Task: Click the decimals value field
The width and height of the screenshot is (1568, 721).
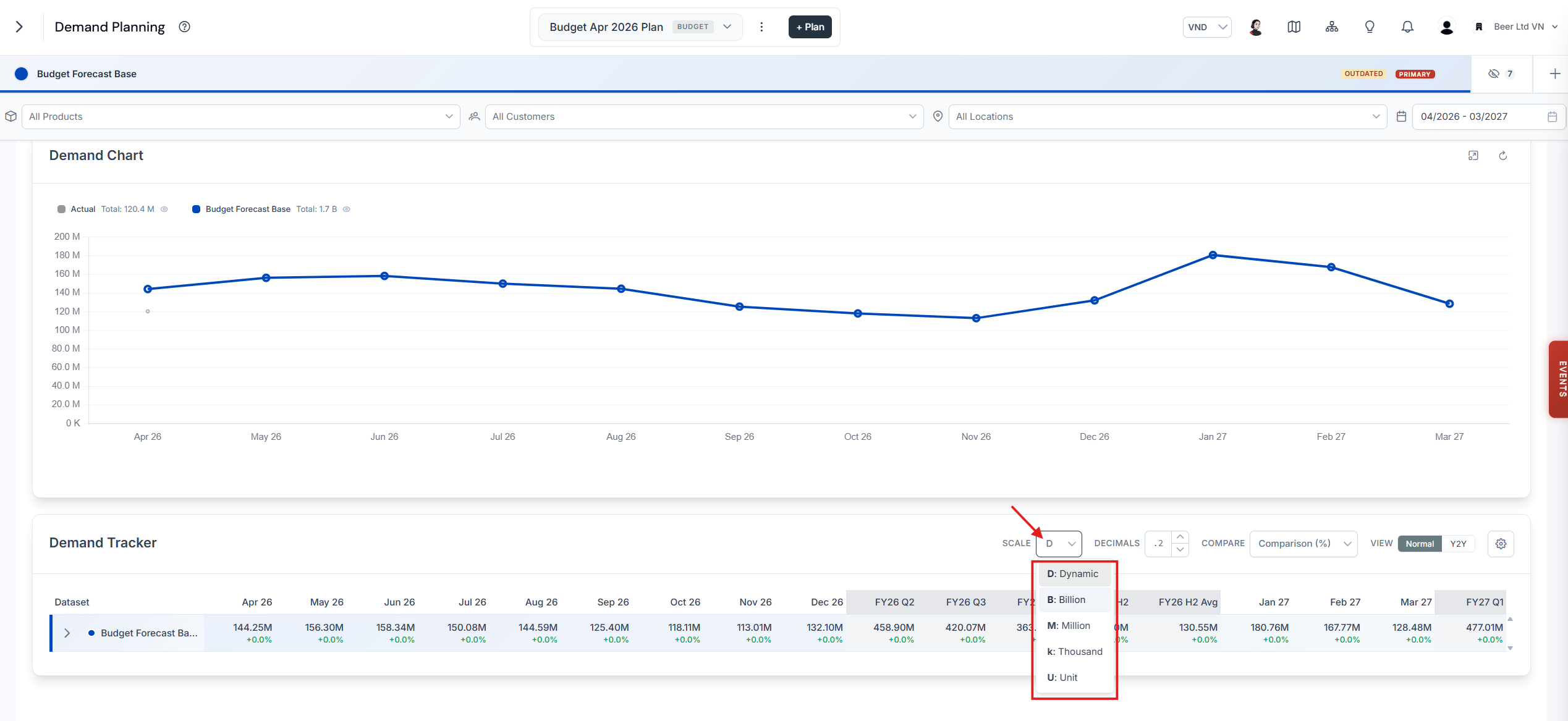Action: (x=1158, y=544)
